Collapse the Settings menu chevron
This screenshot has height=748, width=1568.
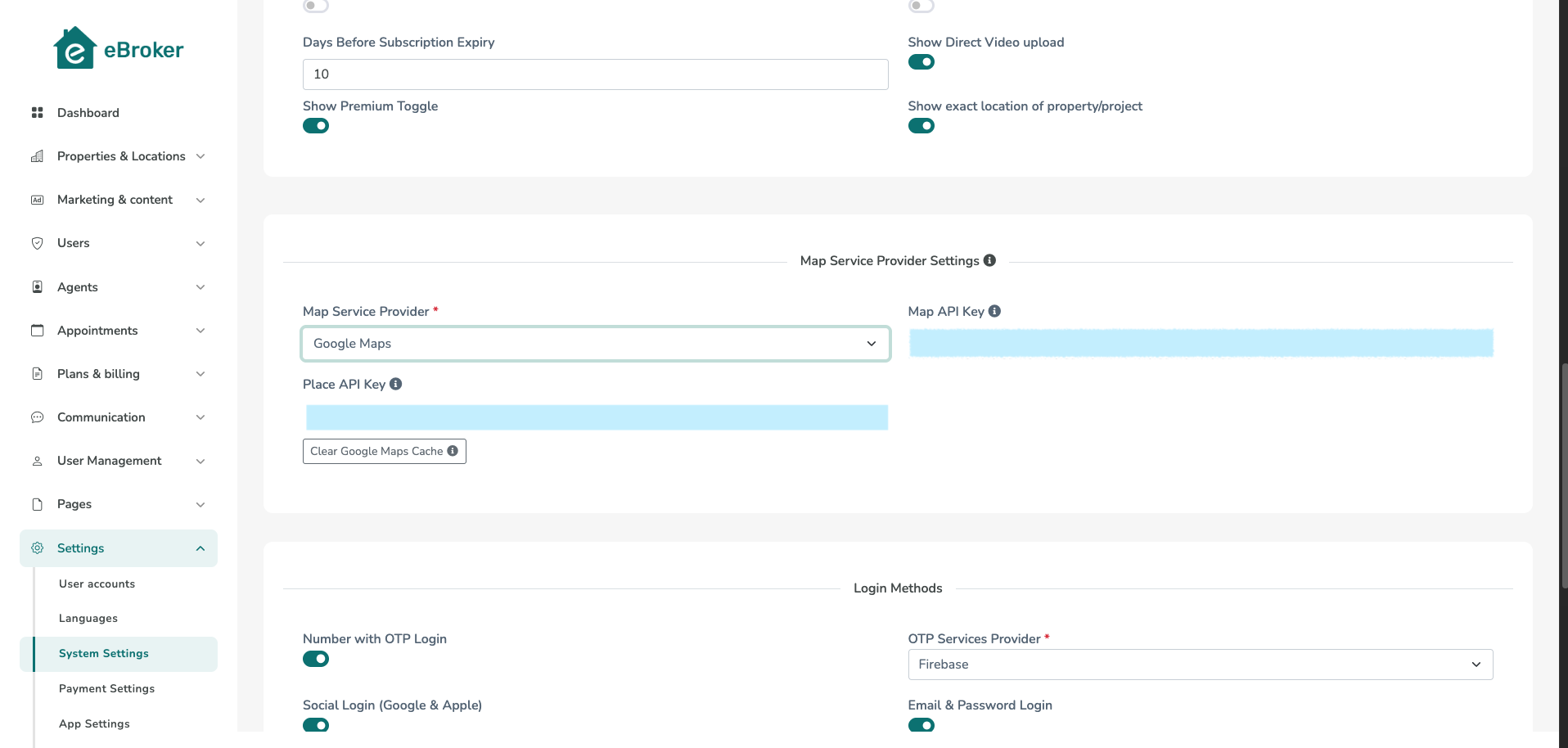(x=201, y=548)
